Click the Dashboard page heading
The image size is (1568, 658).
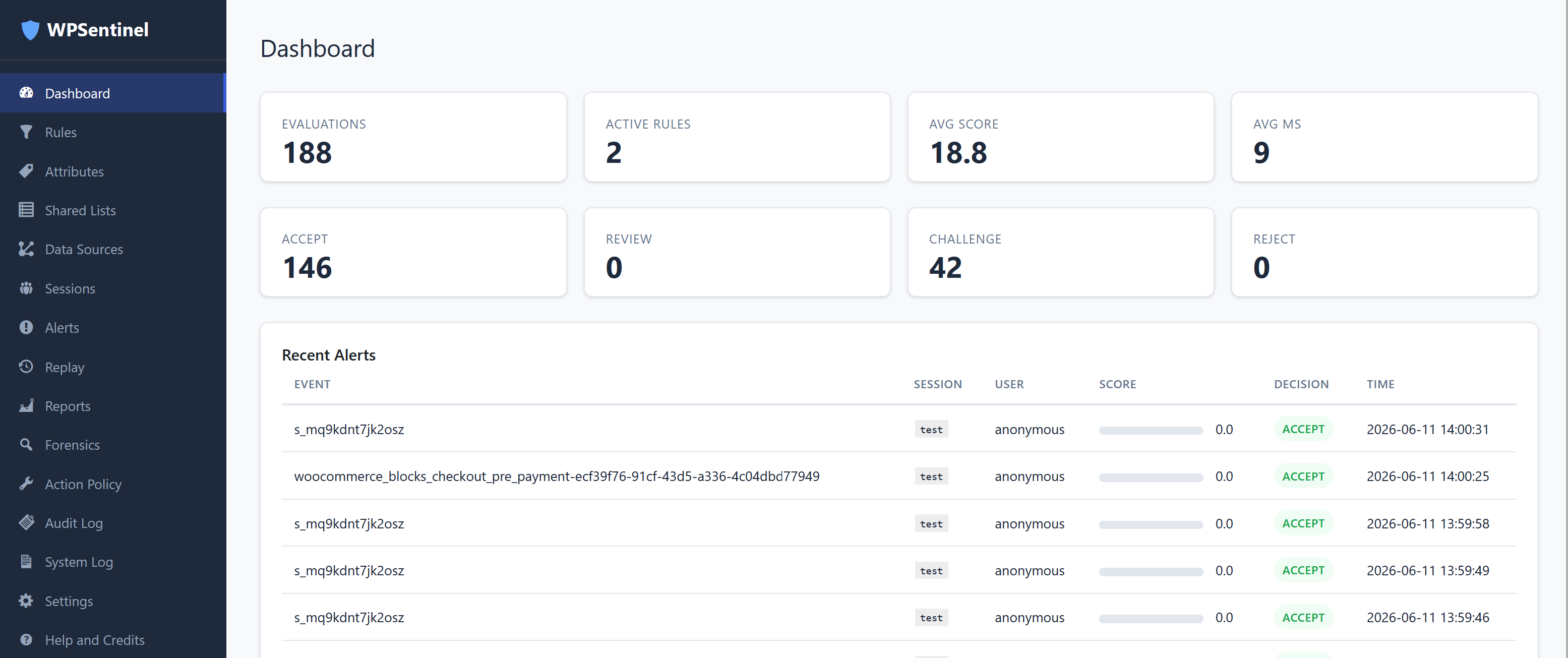point(317,48)
